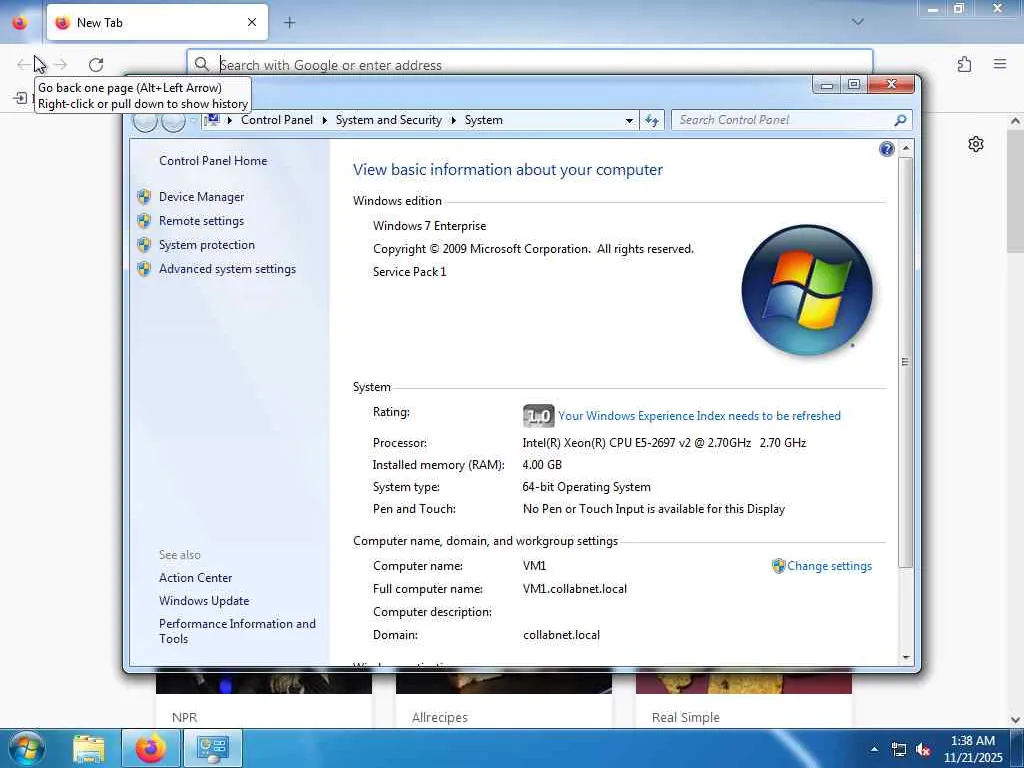1024x768 pixels.
Task: Click the shield icon beside Change settings
Action: coord(778,566)
